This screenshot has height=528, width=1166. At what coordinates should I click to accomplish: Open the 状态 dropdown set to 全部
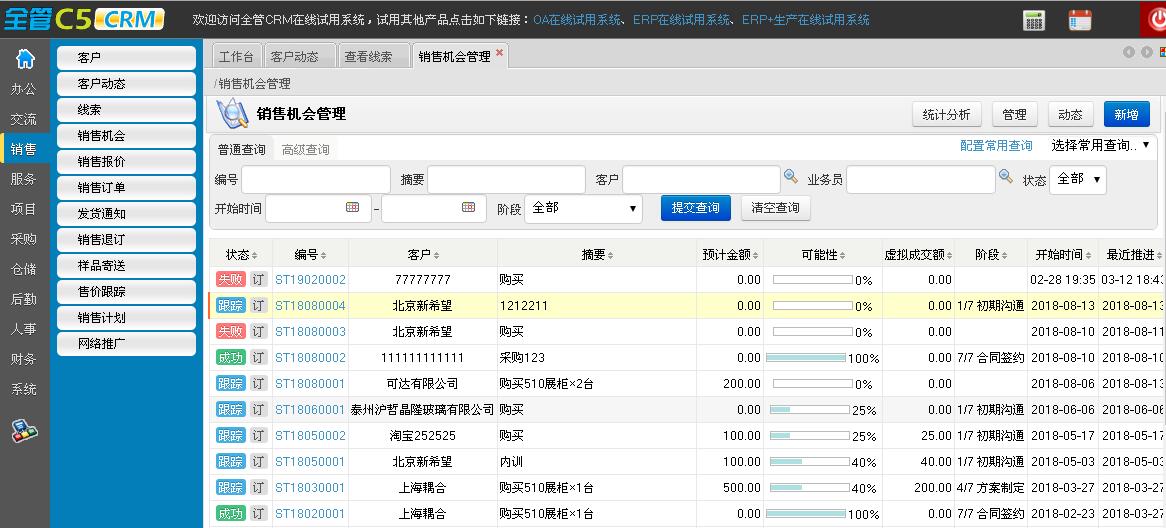[x=1078, y=179]
